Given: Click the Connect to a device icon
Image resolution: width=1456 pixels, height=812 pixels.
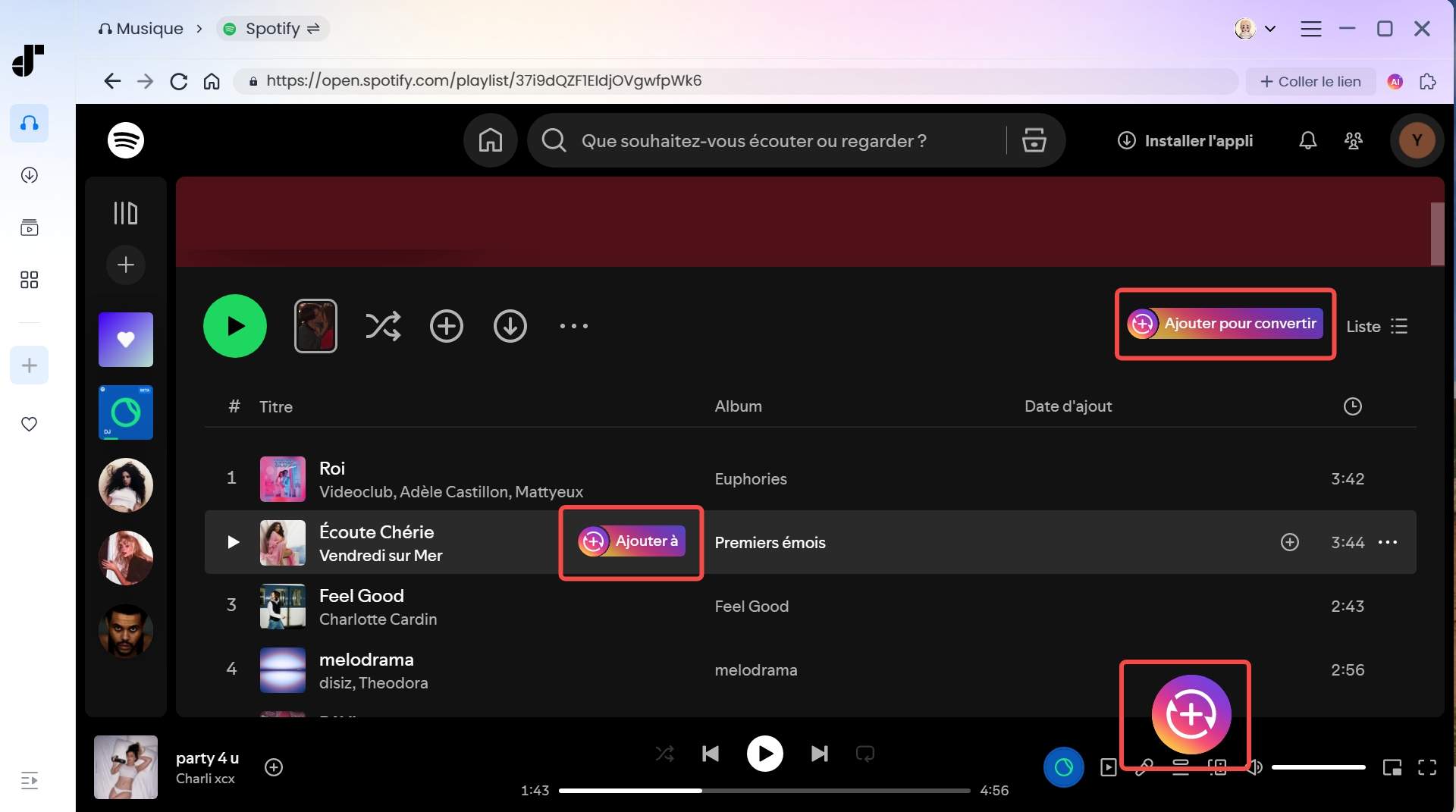Looking at the screenshot, I should pyautogui.click(x=1217, y=767).
